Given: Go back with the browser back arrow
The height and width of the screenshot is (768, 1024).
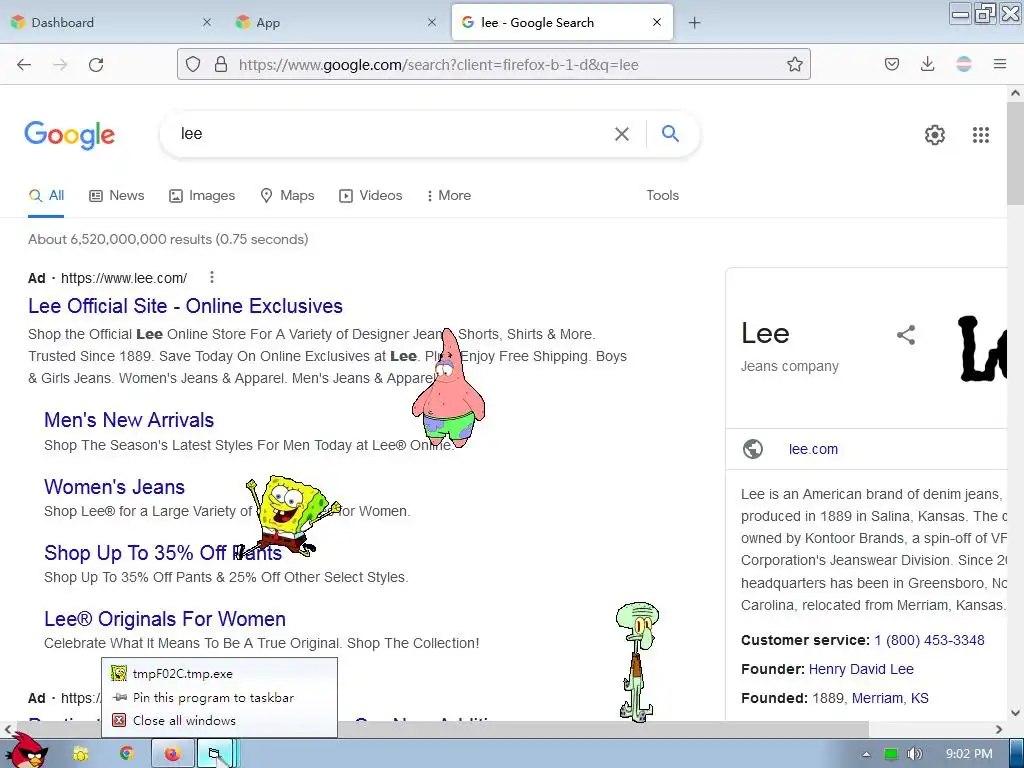Looking at the screenshot, I should (x=24, y=64).
